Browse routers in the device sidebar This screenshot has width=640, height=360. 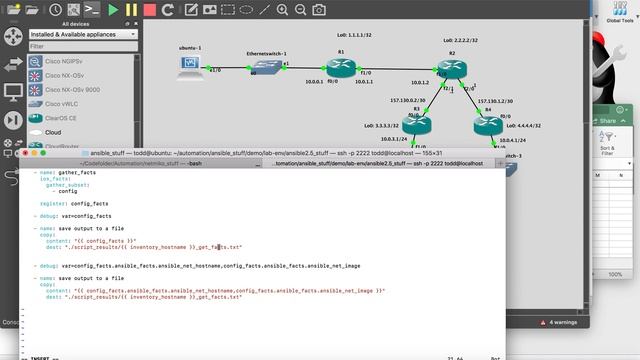point(13,36)
